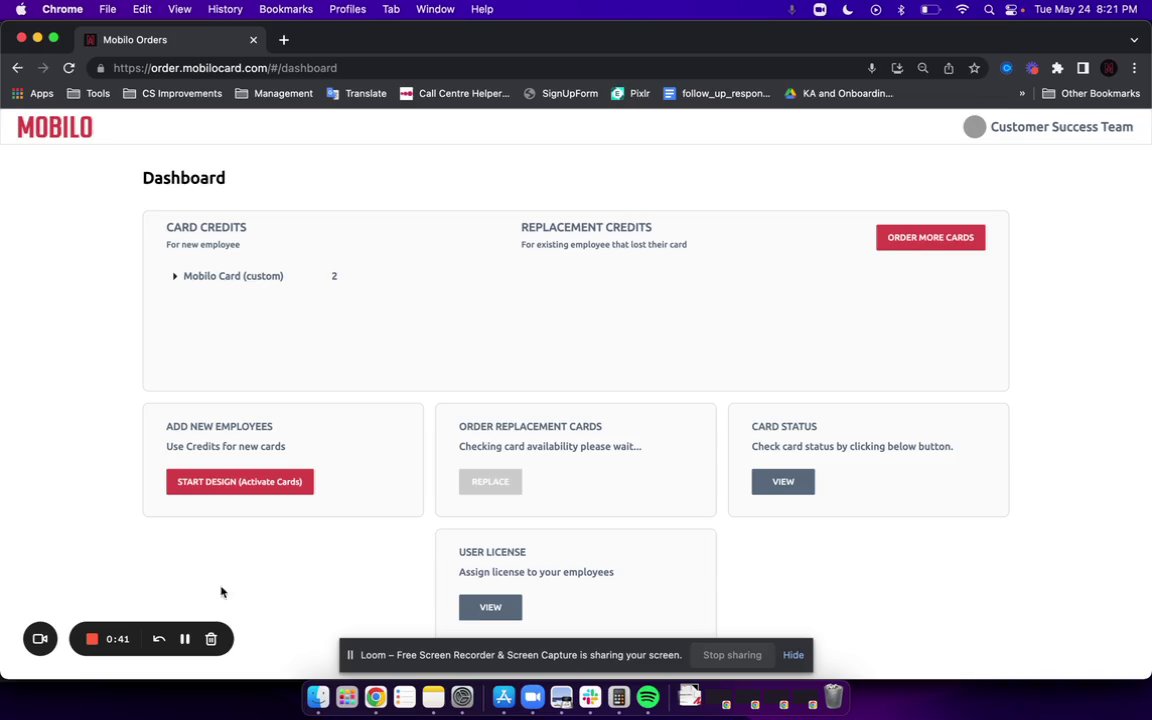
Task: Open the View menu
Action: coord(179,10)
